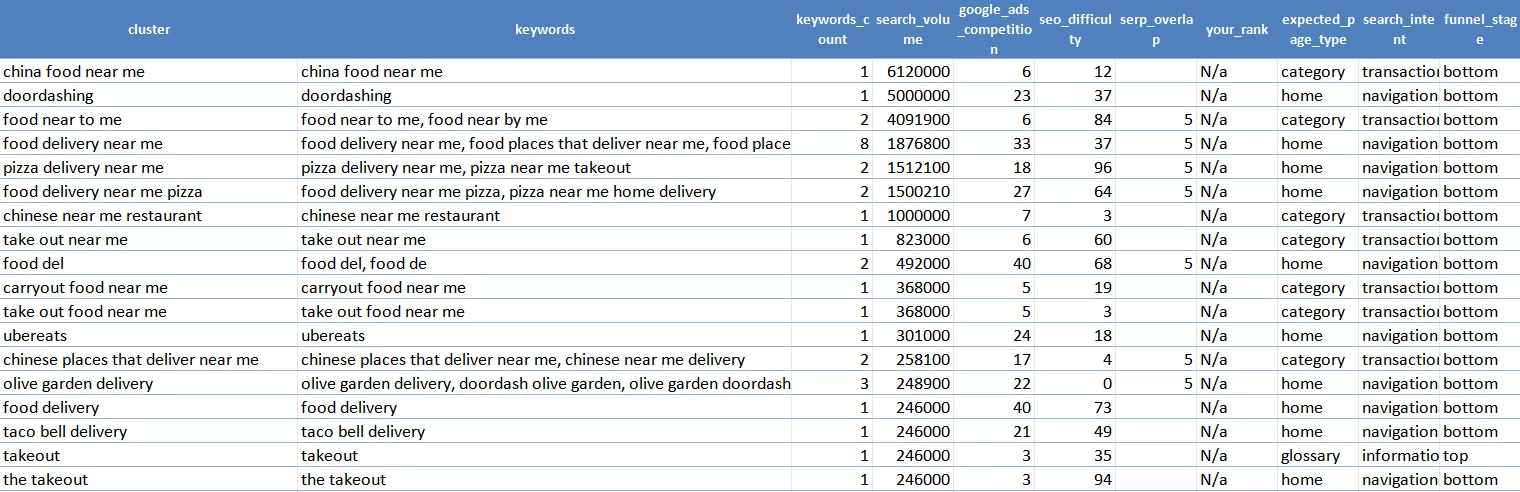Select cluster cell 'doordashing'
Screen dimensions: 1520x492
click(x=149, y=95)
